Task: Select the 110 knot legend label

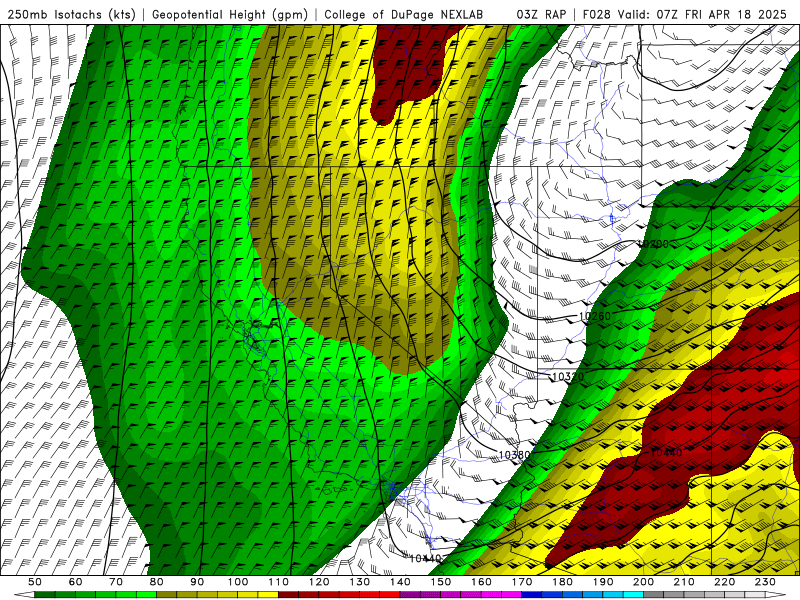Action: 279,582
